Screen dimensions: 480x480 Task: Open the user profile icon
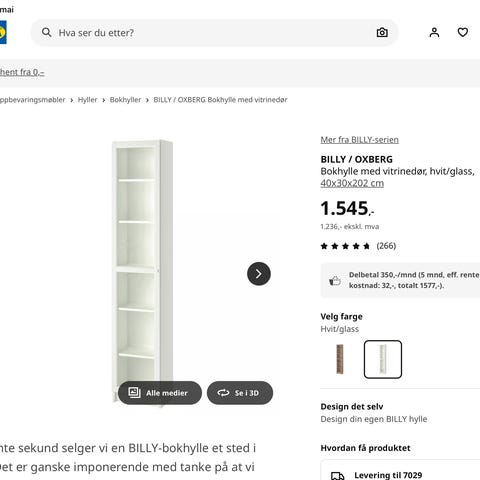click(x=434, y=32)
